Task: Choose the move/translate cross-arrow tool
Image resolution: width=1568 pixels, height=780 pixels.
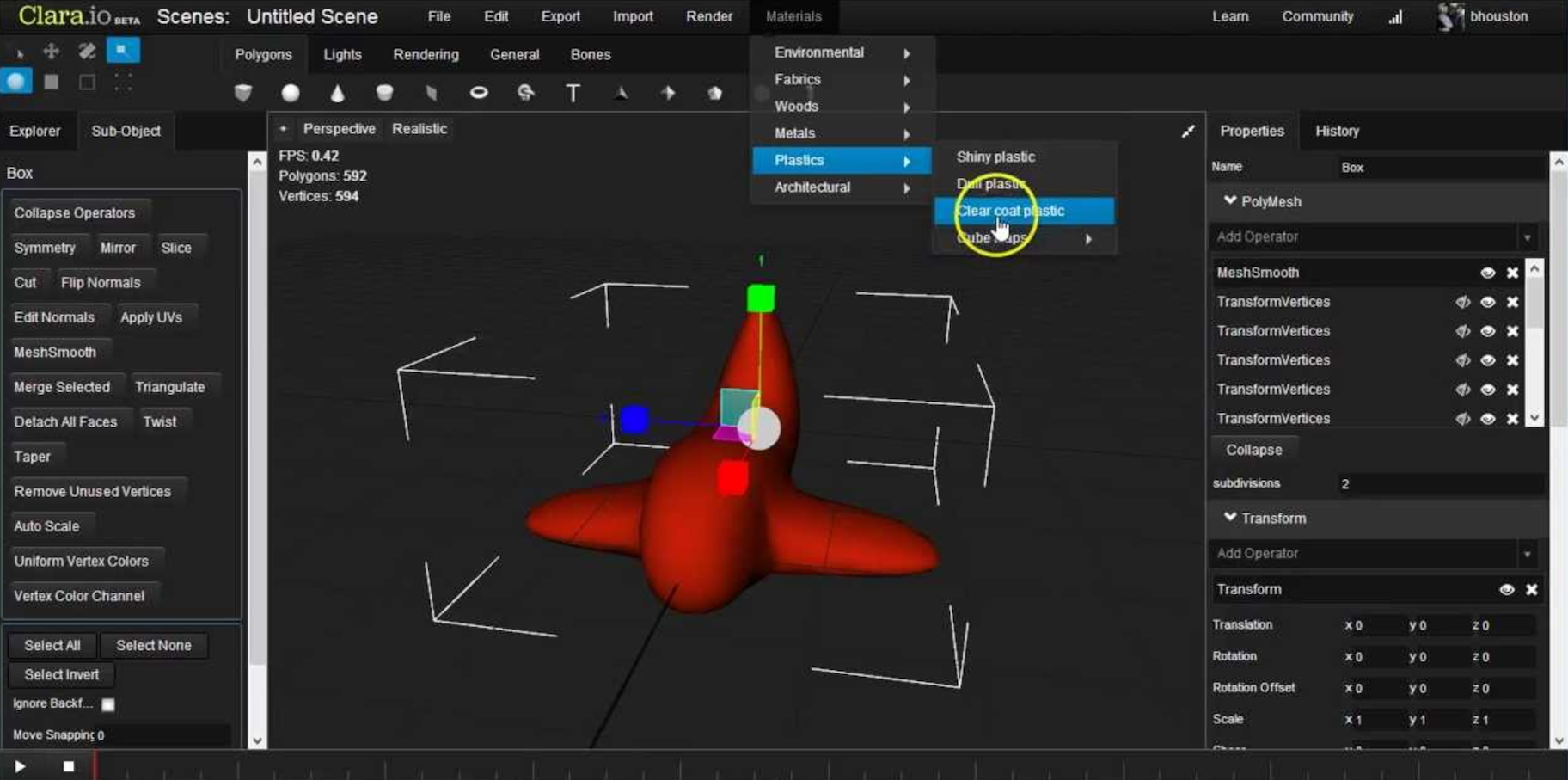Action: coord(52,52)
